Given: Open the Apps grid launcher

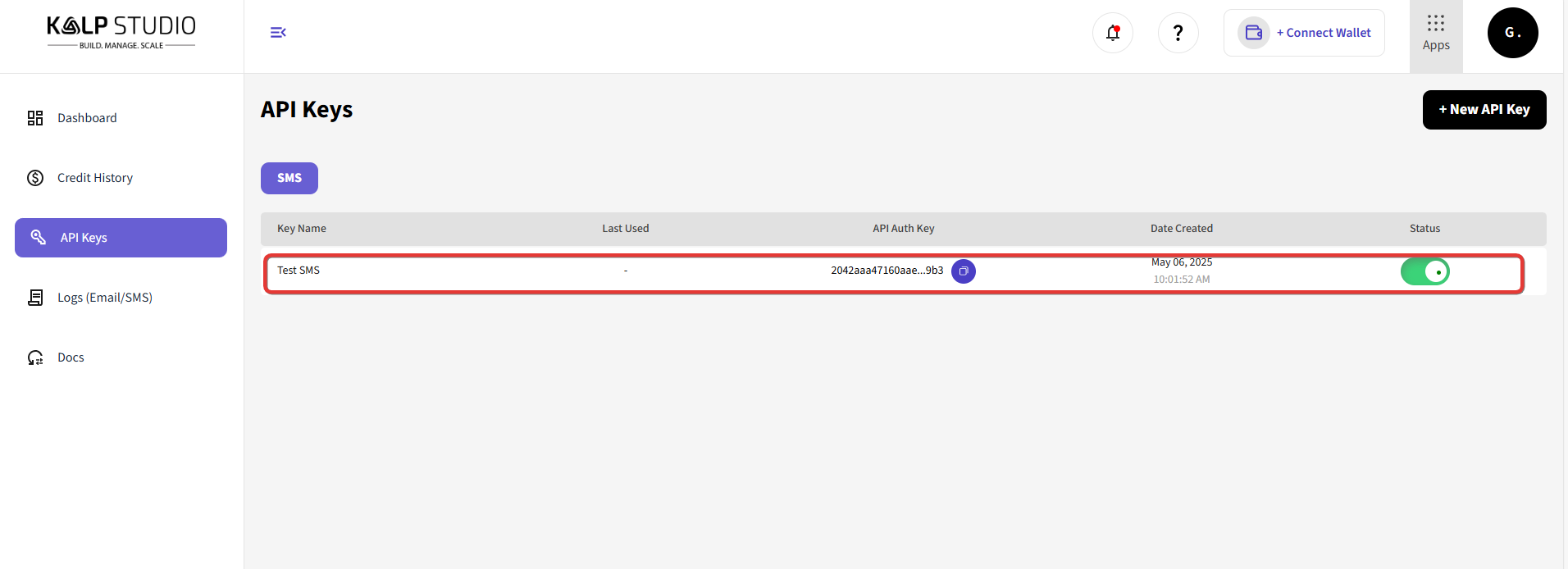Looking at the screenshot, I should pyautogui.click(x=1435, y=33).
